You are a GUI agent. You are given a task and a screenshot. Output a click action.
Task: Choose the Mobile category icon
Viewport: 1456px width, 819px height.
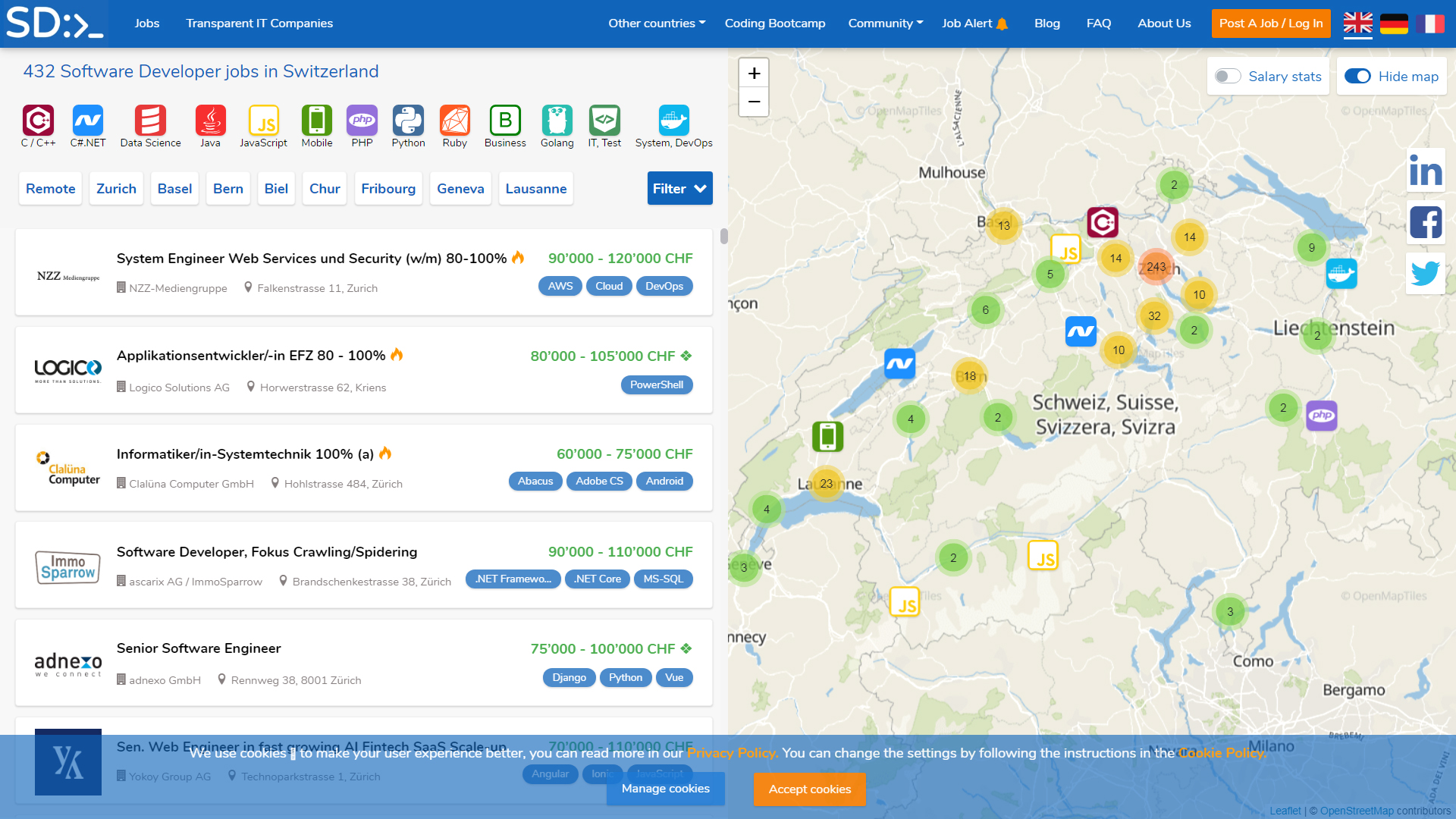(317, 121)
